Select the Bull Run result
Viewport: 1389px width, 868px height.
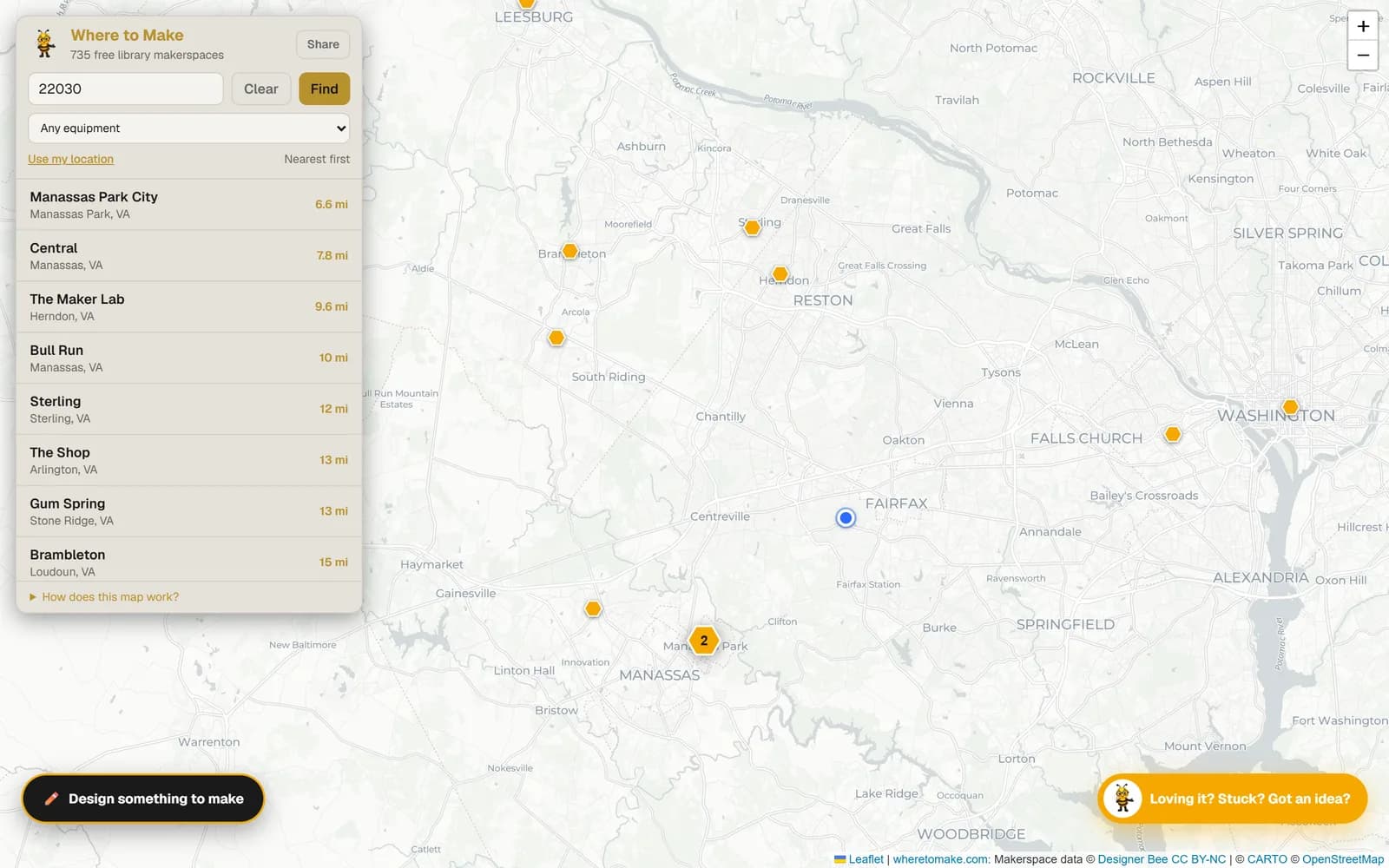(189, 358)
